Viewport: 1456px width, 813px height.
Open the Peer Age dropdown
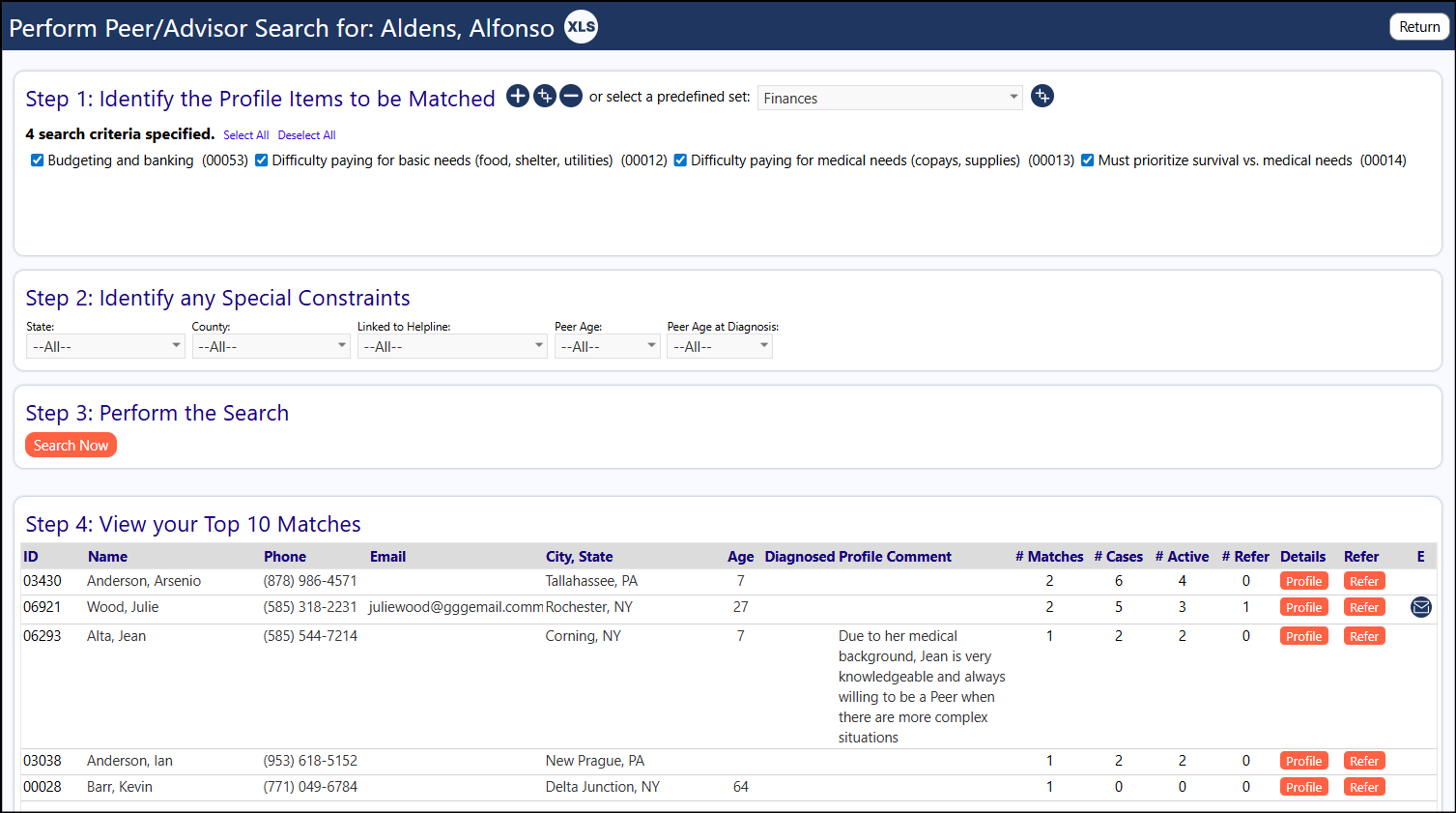(x=608, y=346)
